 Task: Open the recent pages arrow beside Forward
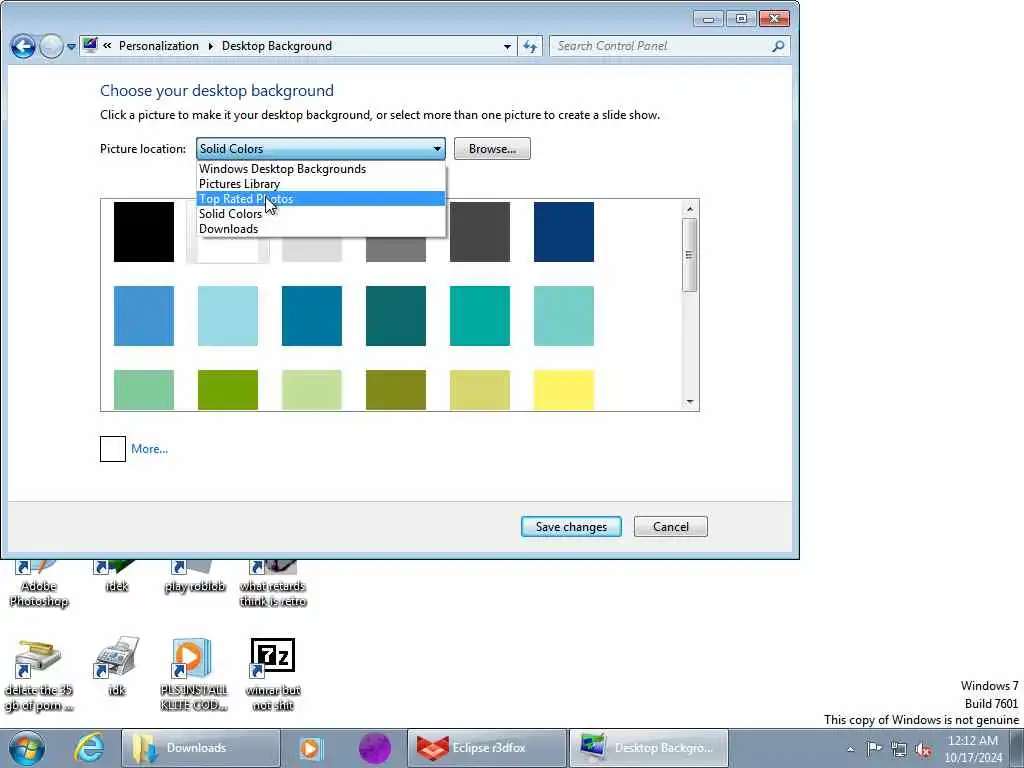71,47
